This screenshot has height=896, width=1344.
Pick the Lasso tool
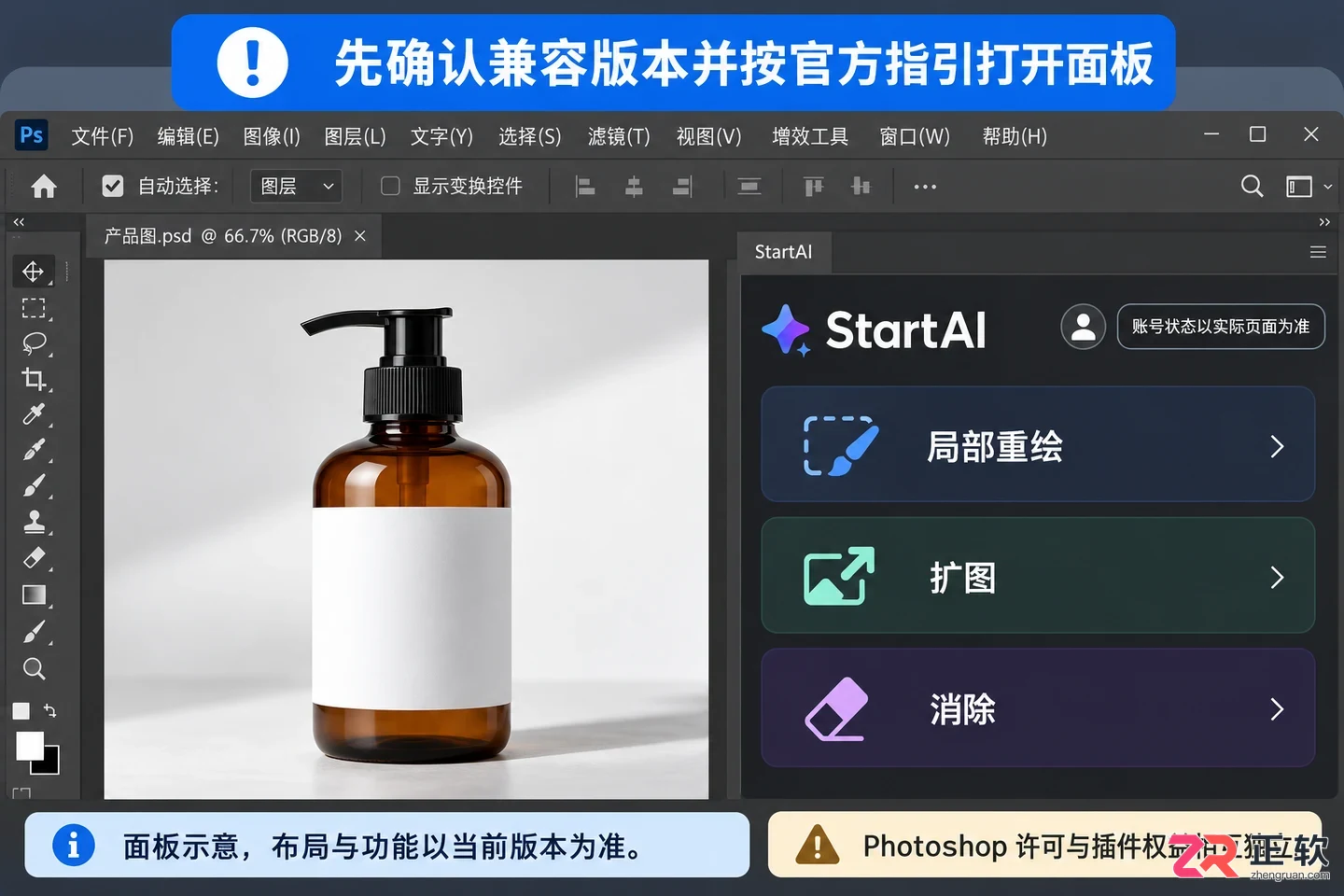pos(34,343)
